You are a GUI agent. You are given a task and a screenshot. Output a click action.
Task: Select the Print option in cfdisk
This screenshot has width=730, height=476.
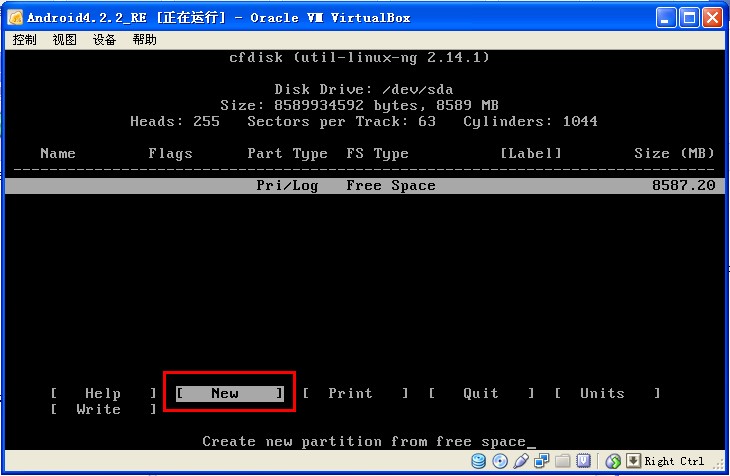[355, 393]
